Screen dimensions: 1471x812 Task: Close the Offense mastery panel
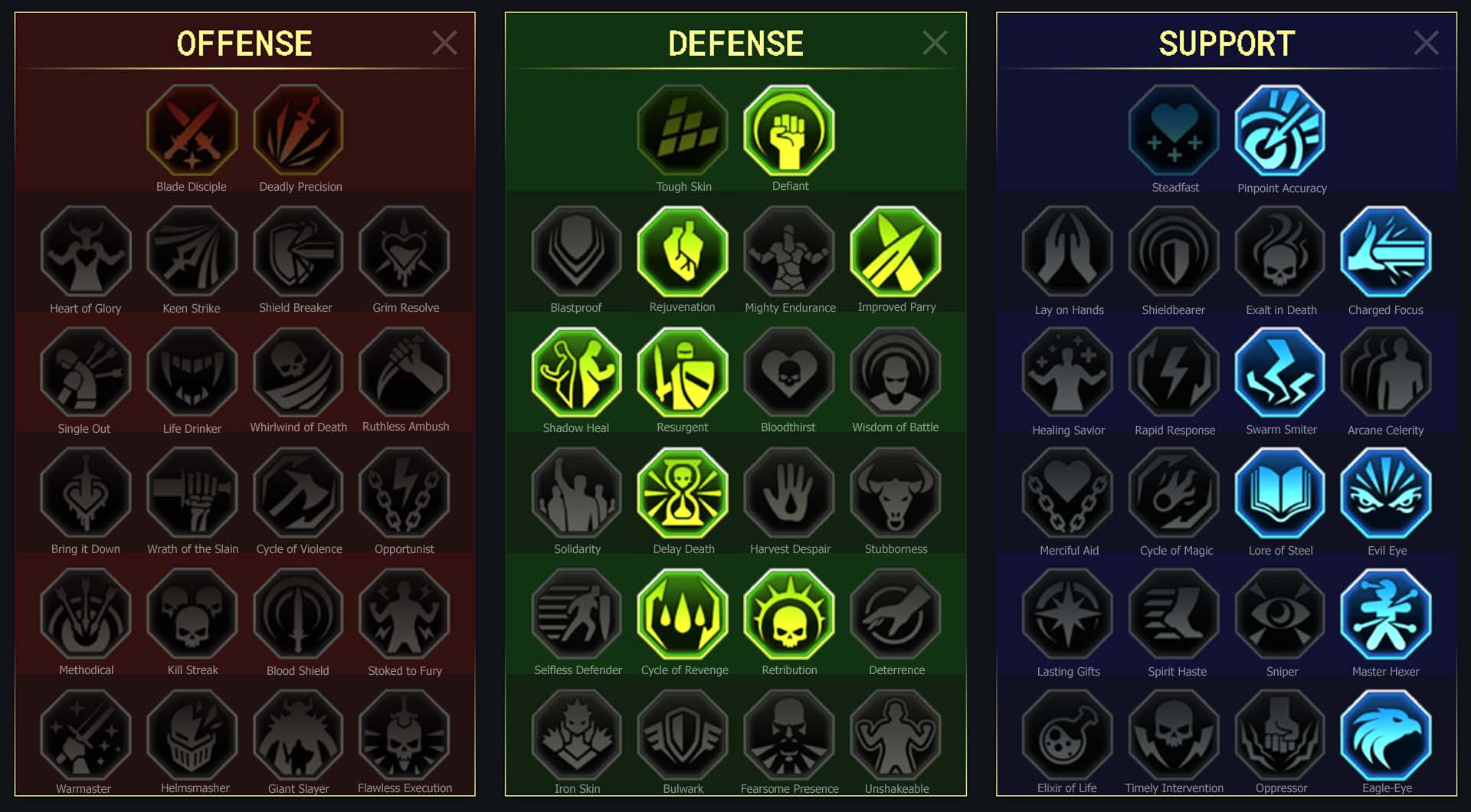coord(444,43)
